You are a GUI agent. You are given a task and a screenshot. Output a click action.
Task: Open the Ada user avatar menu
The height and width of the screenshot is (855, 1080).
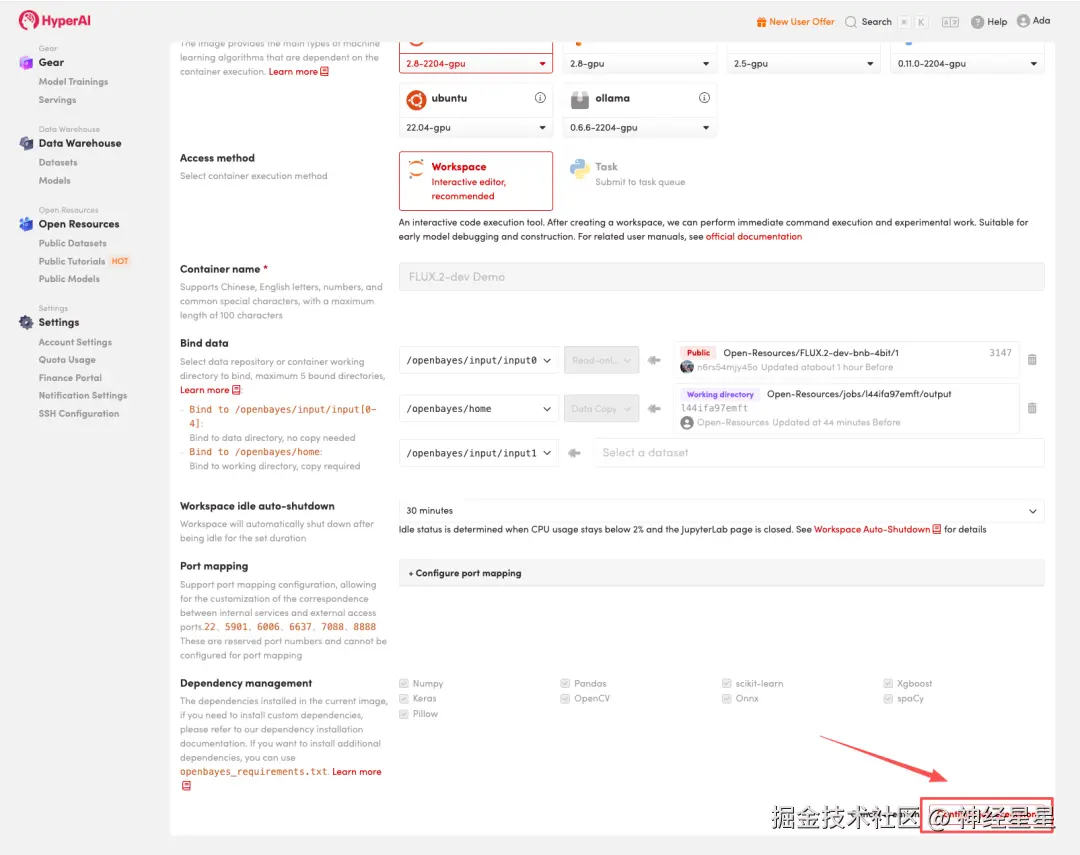1024,21
